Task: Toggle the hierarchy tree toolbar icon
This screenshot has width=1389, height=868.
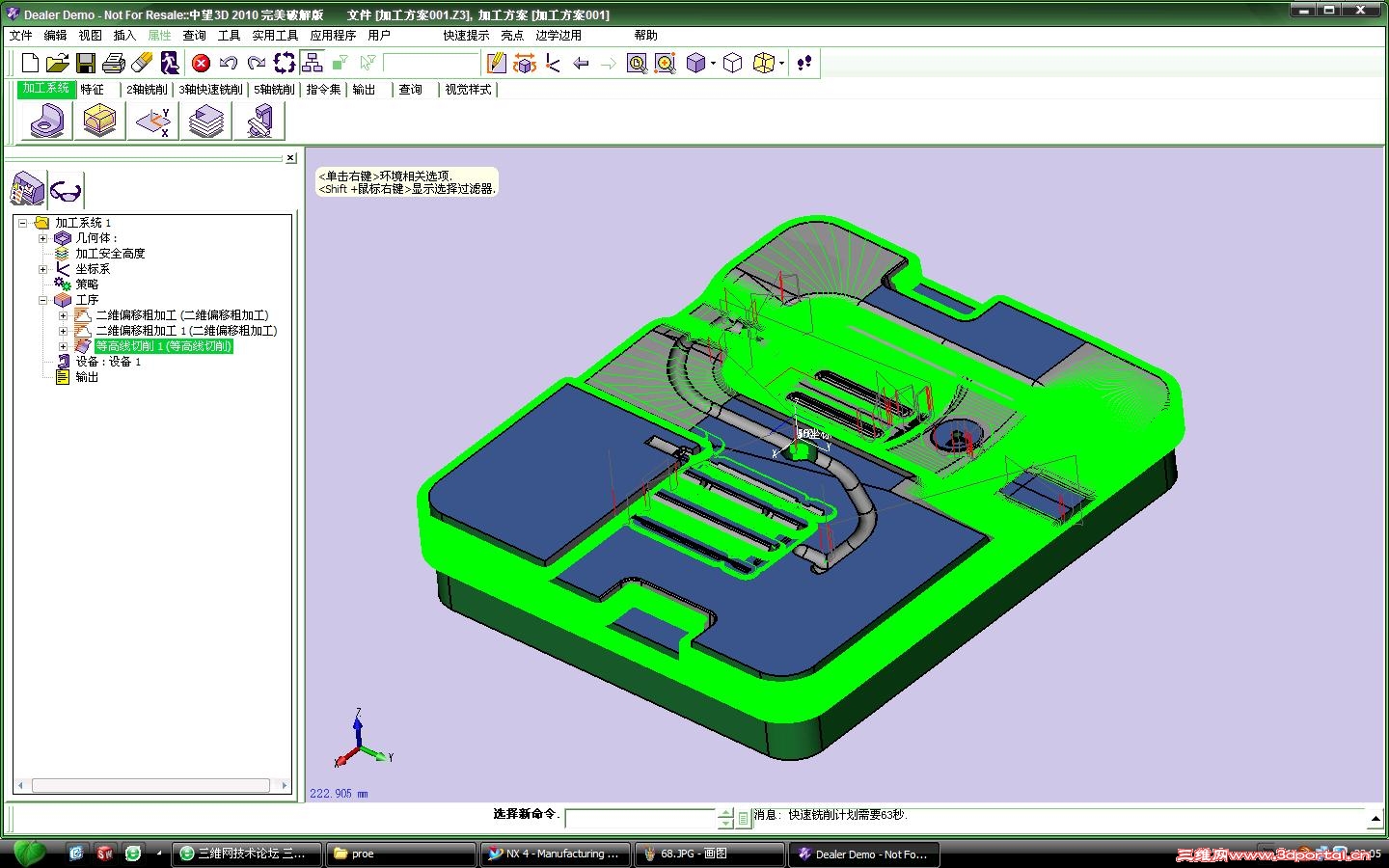Action: tap(313, 64)
